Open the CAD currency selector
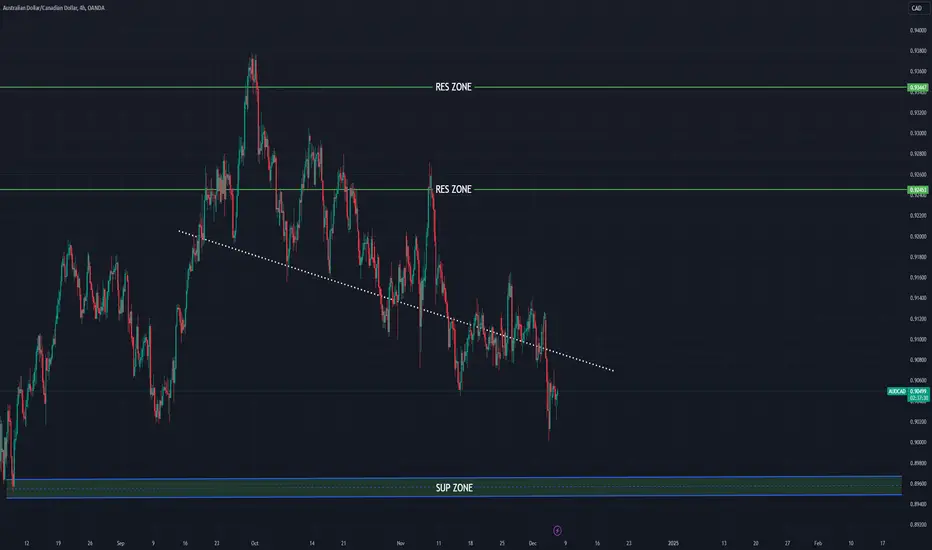This screenshot has width=932, height=550. point(916,8)
